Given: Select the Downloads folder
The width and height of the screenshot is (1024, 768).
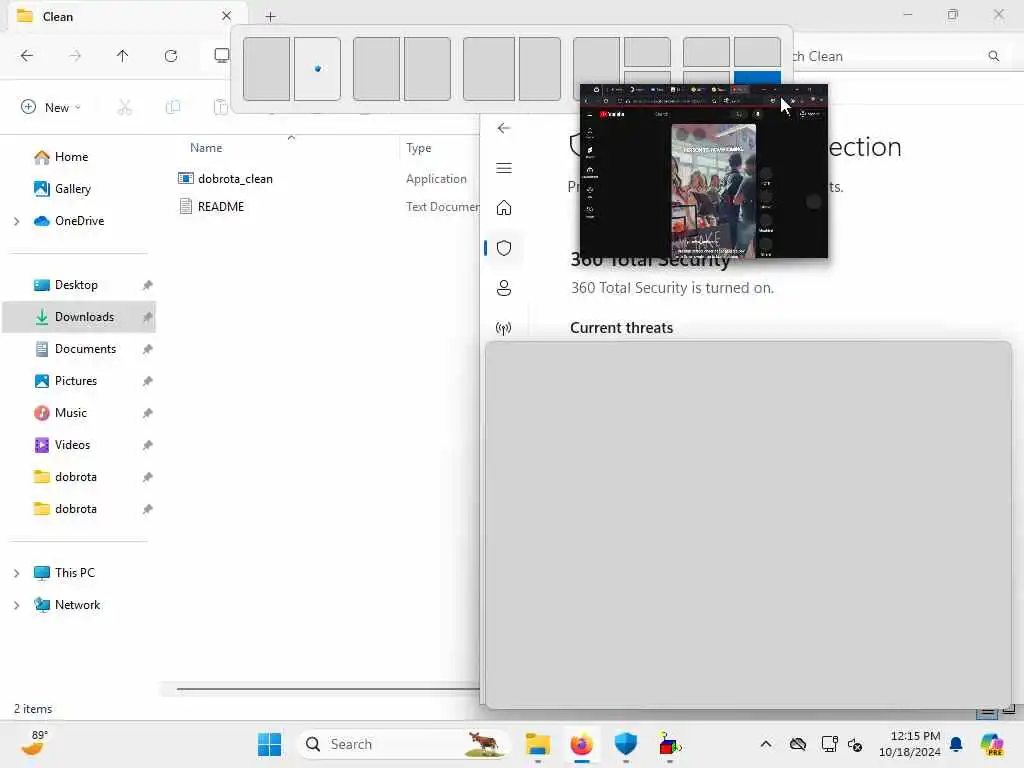Looking at the screenshot, I should (x=79, y=317).
